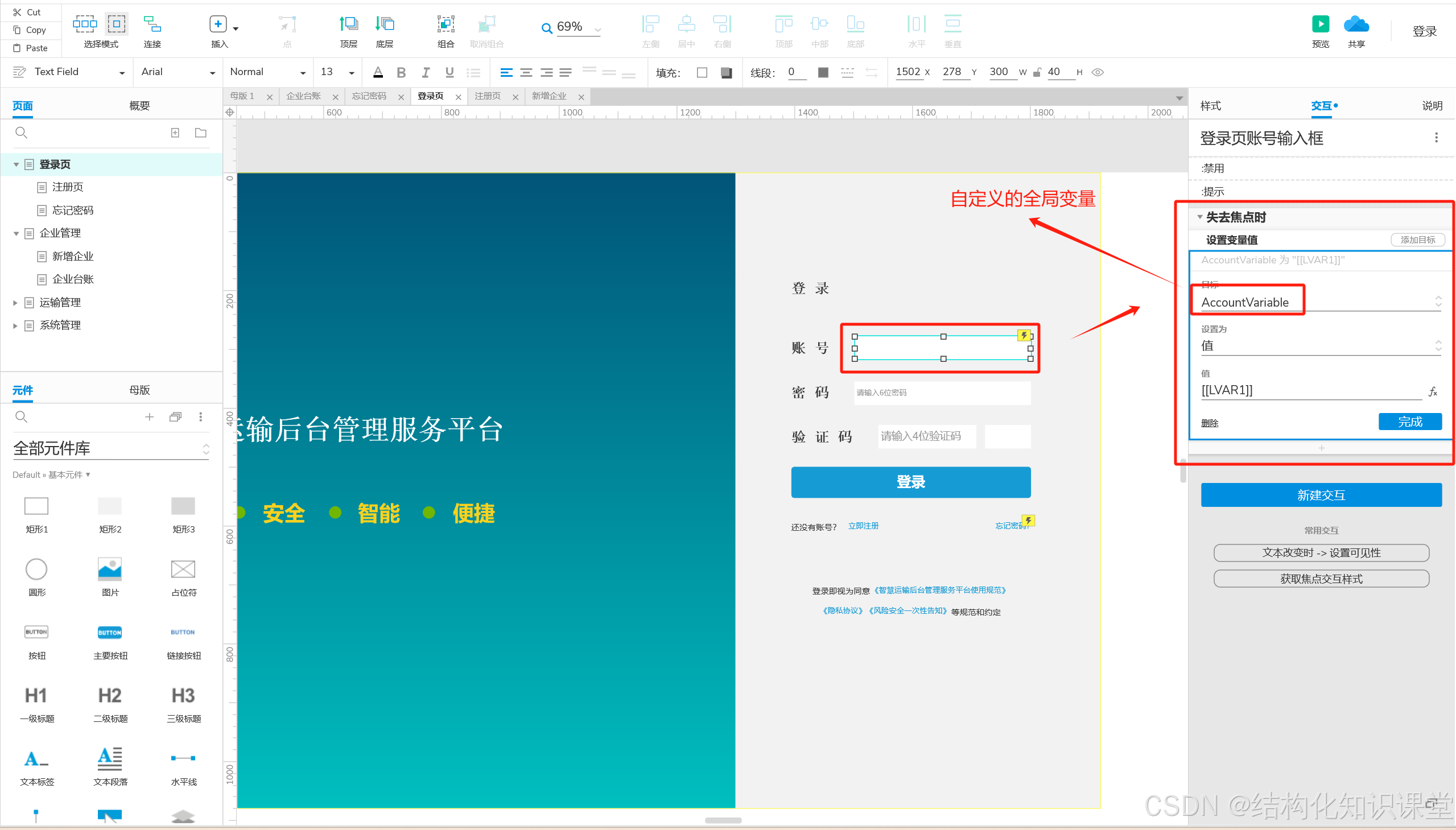This screenshot has height=830, width=1456.
Task: Toggle the aspect ratio lock icon
Action: pyautogui.click(x=1037, y=72)
